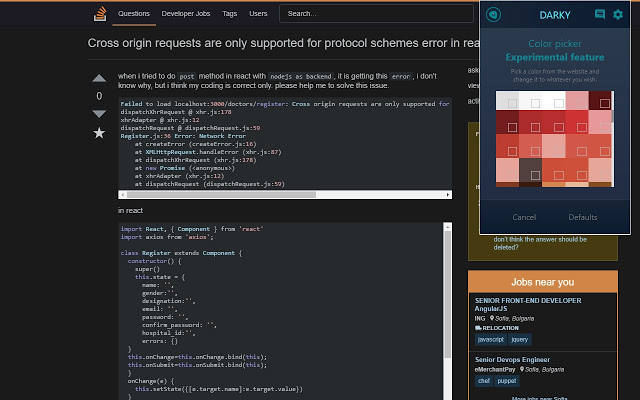The width and height of the screenshot is (640, 400).
Task: Downvote the question with the down arrow
Action: [99, 113]
